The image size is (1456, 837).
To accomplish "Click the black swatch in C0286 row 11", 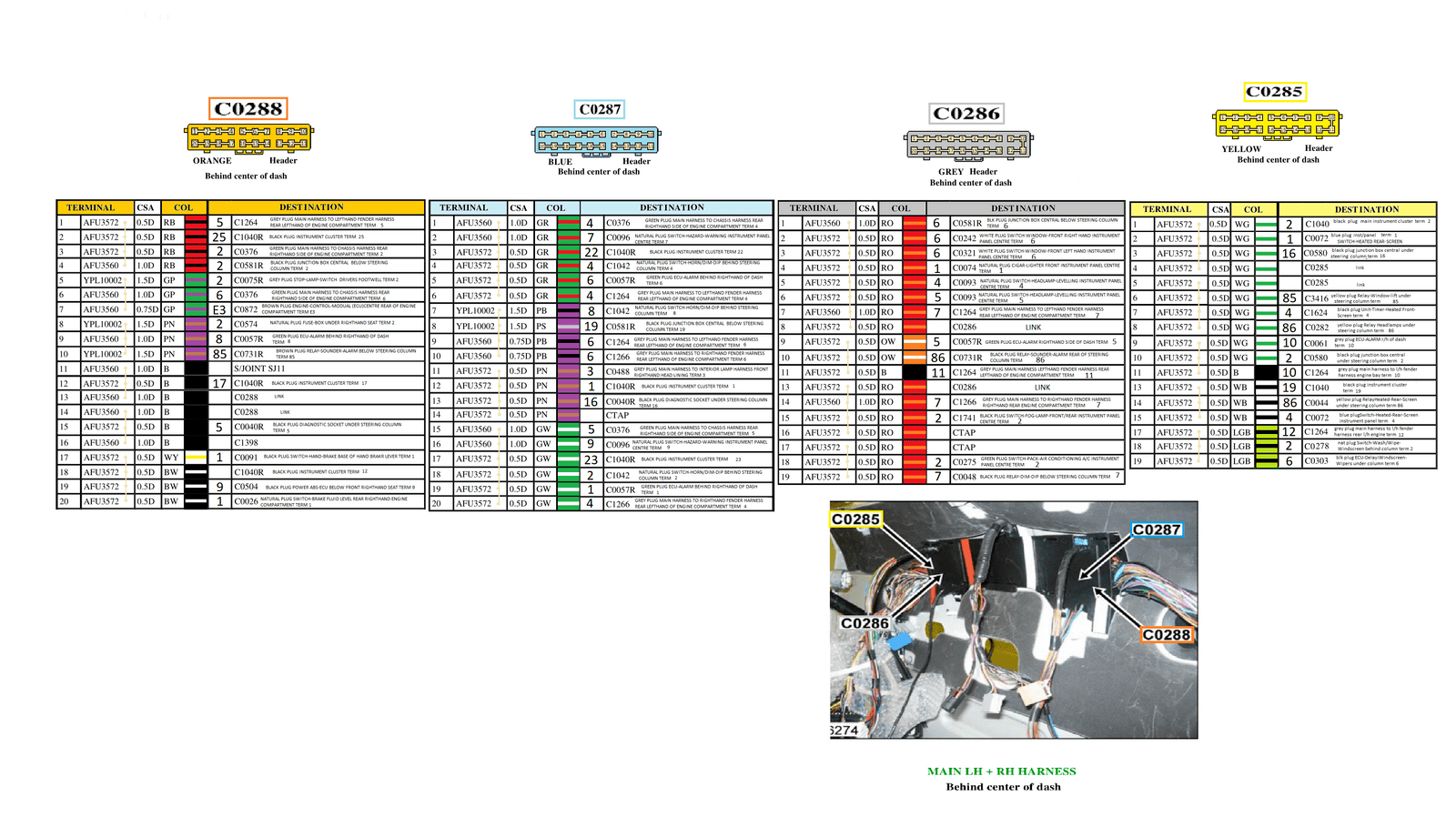I will [915, 373].
